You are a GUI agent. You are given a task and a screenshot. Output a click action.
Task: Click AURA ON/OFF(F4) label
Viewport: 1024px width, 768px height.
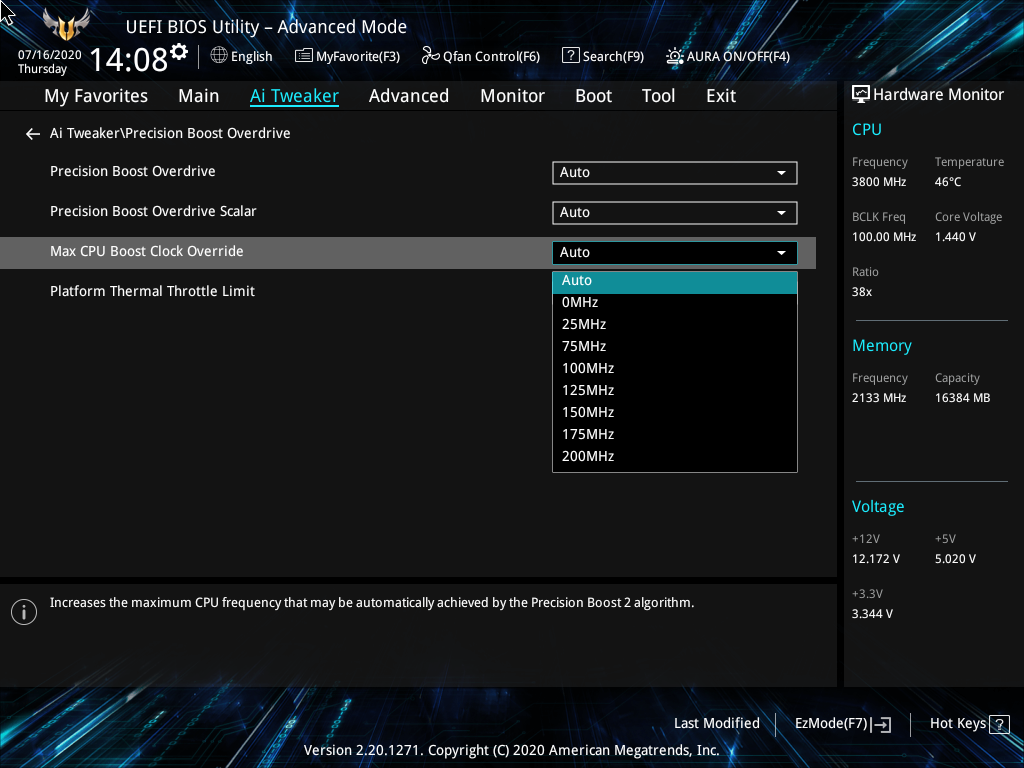tap(738, 57)
